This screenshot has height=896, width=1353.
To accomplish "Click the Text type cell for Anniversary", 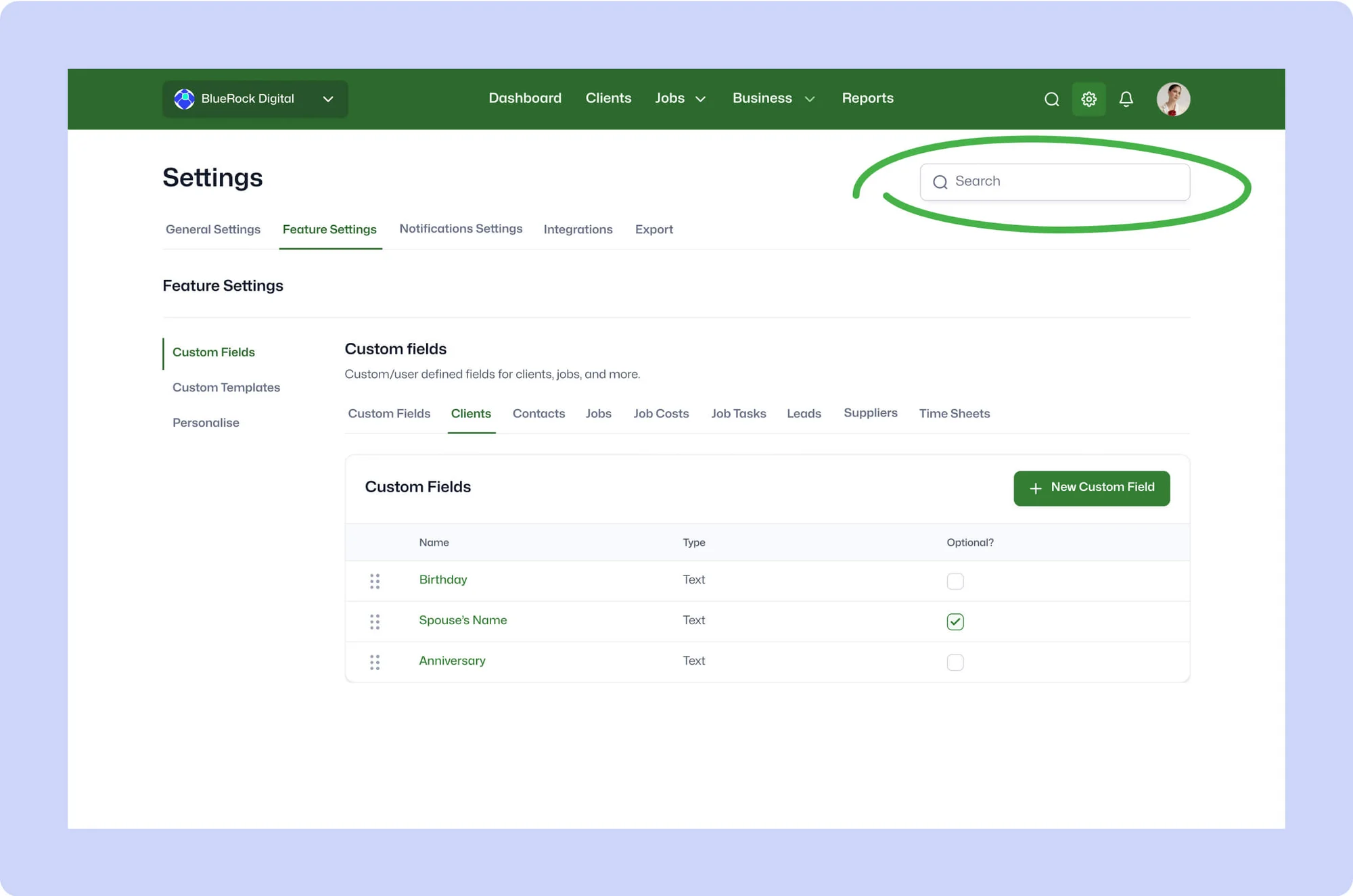I will [693, 661].
